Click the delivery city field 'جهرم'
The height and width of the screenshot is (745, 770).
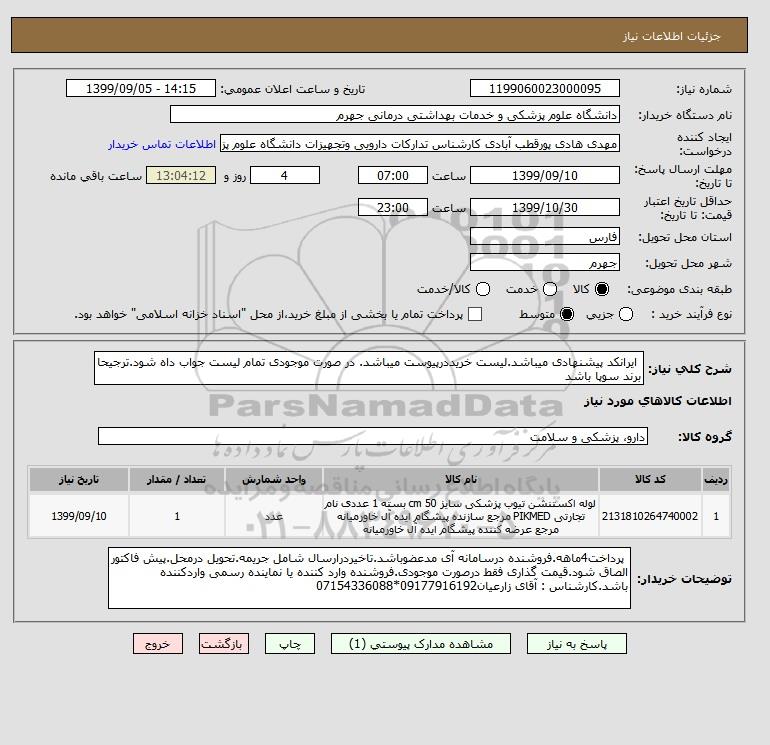point(545,263)
